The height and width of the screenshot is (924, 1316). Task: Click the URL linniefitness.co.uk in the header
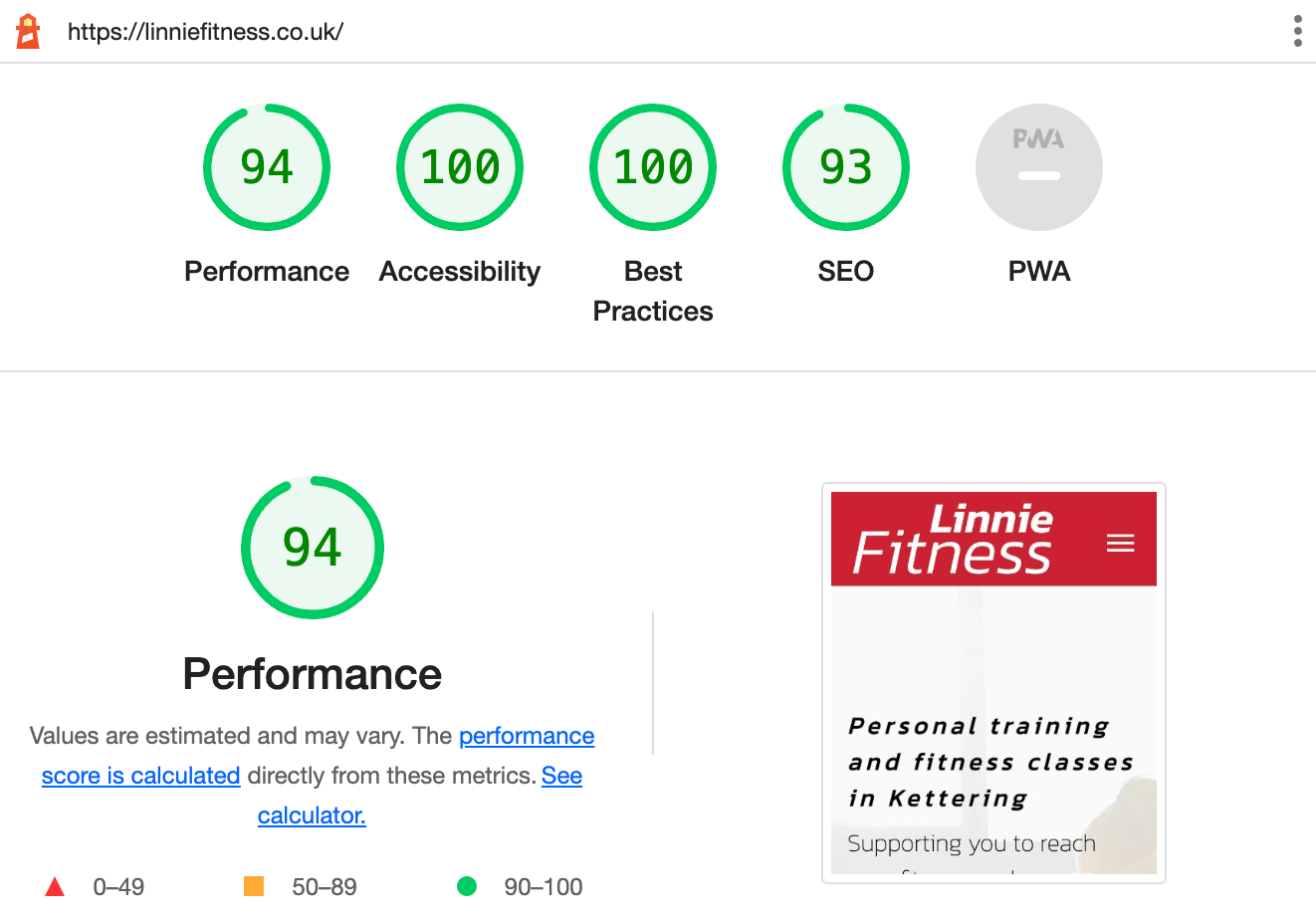coord(205,31)
